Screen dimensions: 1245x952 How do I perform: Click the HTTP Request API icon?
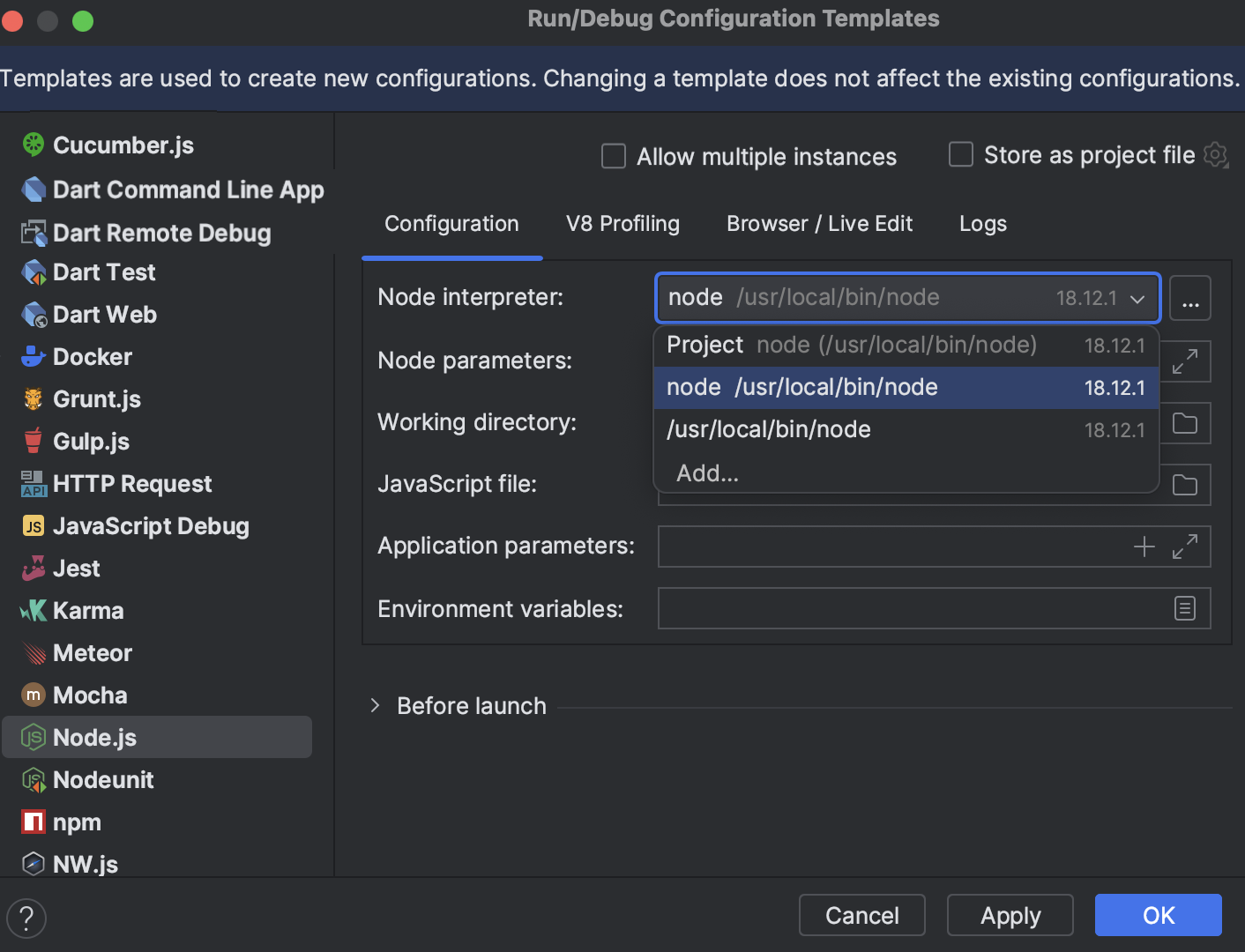tap(34, 484)
